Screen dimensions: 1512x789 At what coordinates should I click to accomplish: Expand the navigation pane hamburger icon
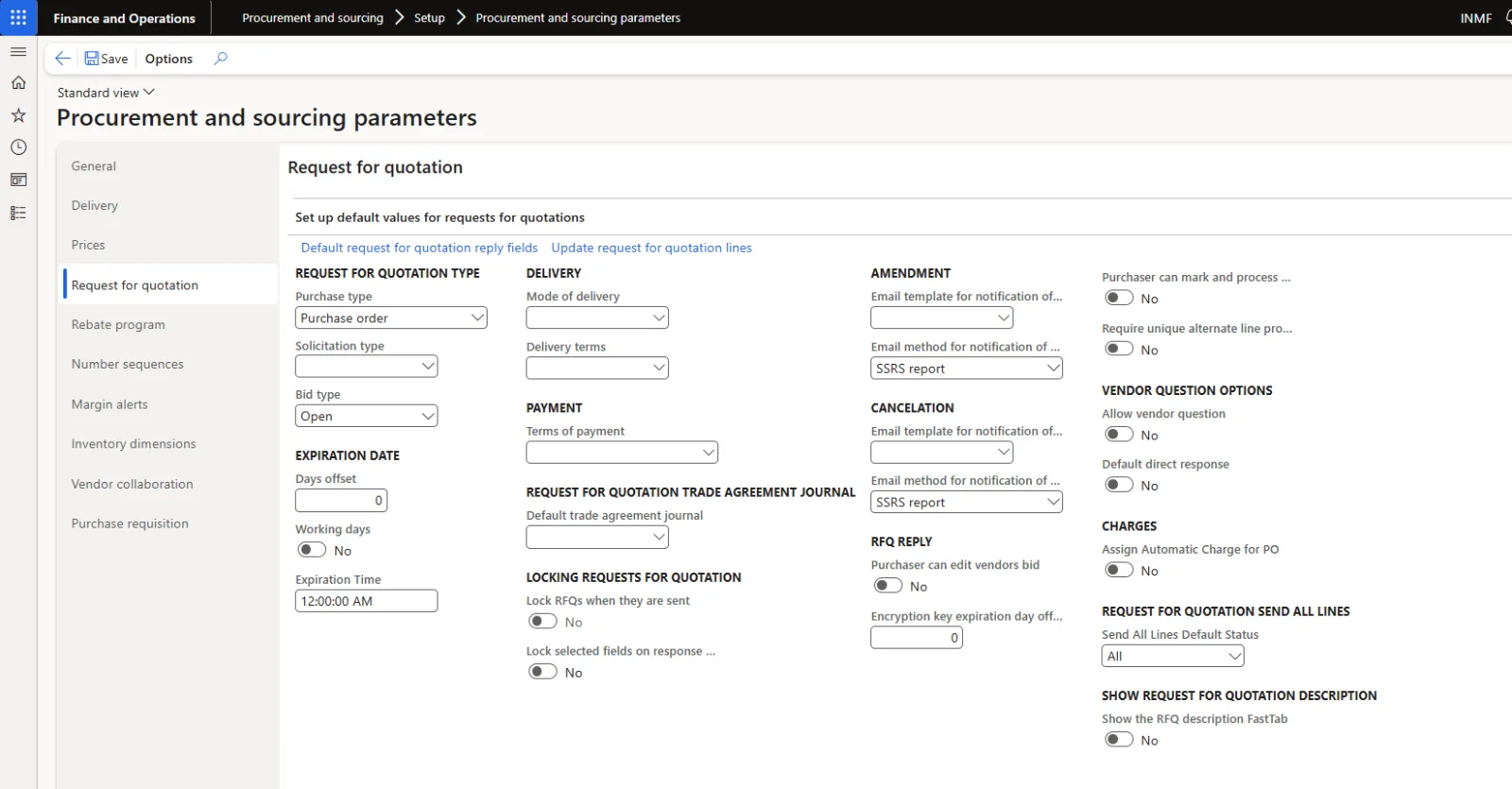[x=18, y=51]
